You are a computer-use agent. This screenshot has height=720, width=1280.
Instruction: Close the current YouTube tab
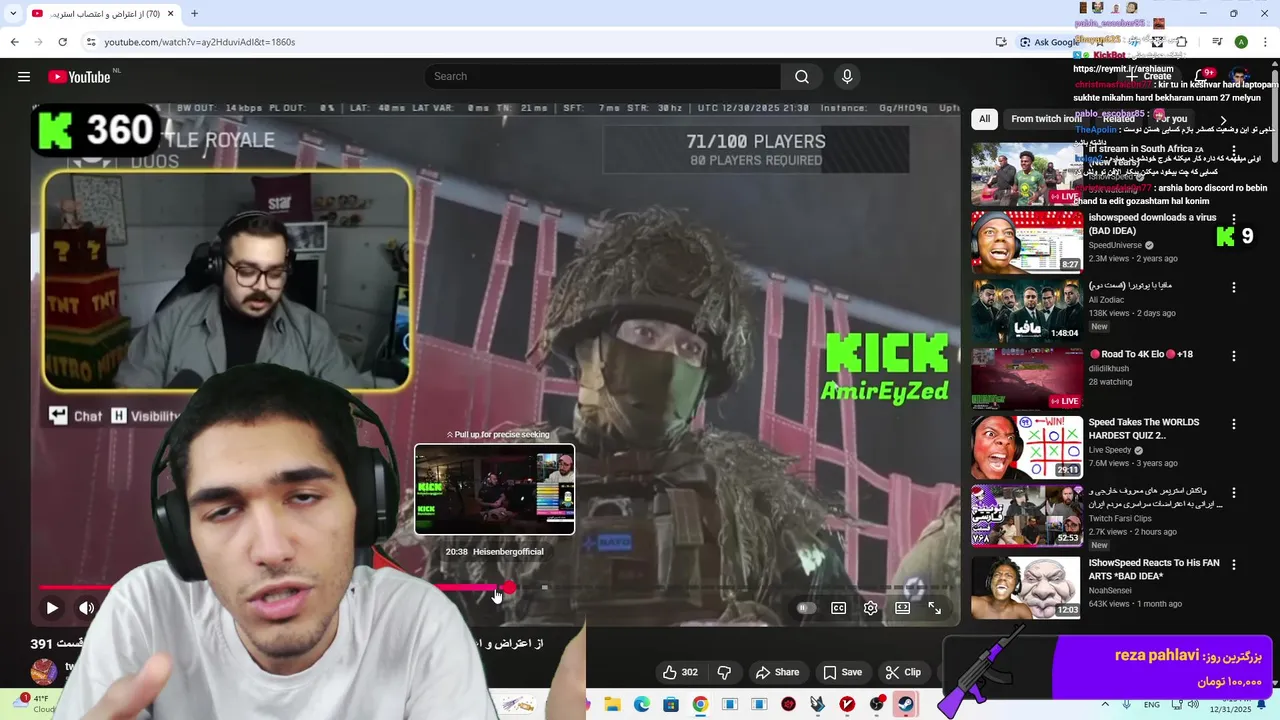(171, 14)
